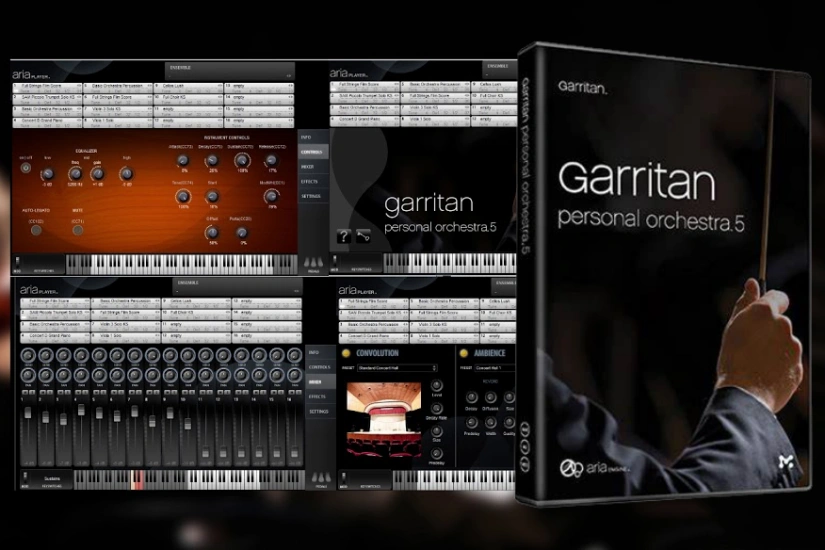Click the ModWhl knob showing 79%
The height and width of the screenshot is (550, 825).
coord(271,196)
